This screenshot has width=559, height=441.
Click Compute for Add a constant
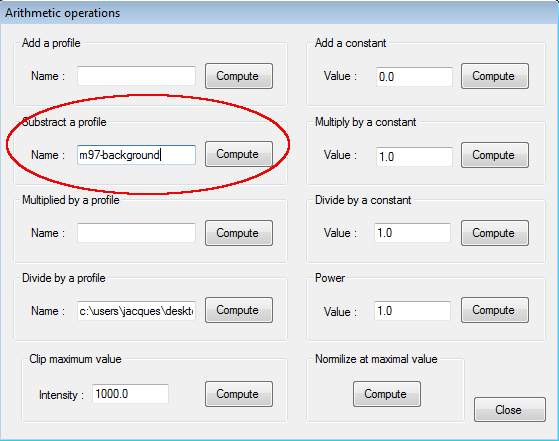click(x=494, y=76)
